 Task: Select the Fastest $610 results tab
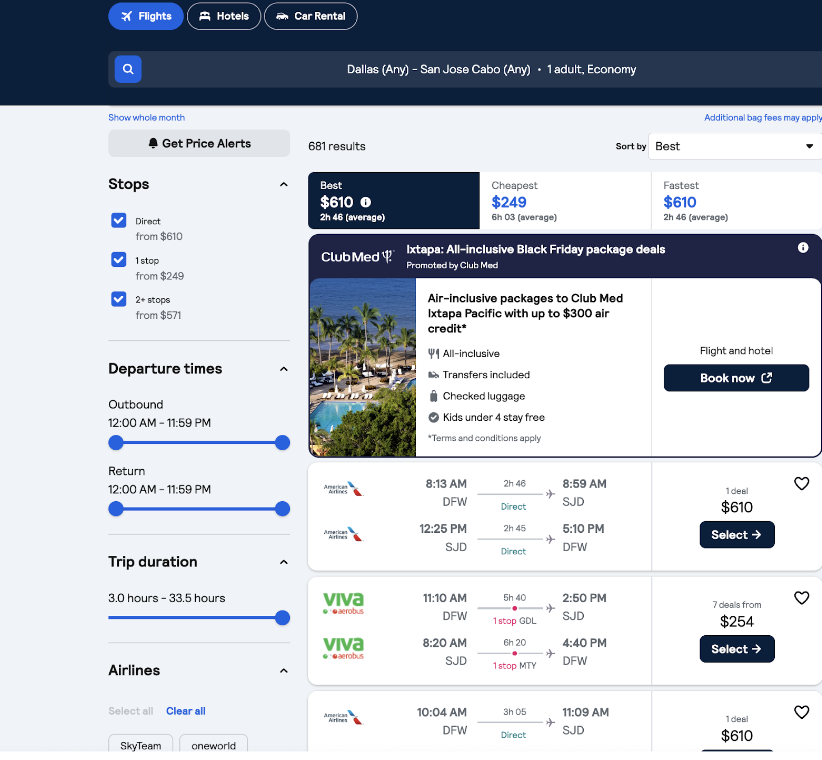tap(737, 201)
